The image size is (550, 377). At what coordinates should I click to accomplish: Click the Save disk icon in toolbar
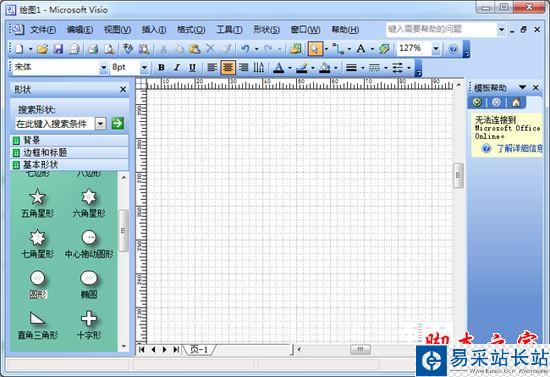click(x=58, y=49)
